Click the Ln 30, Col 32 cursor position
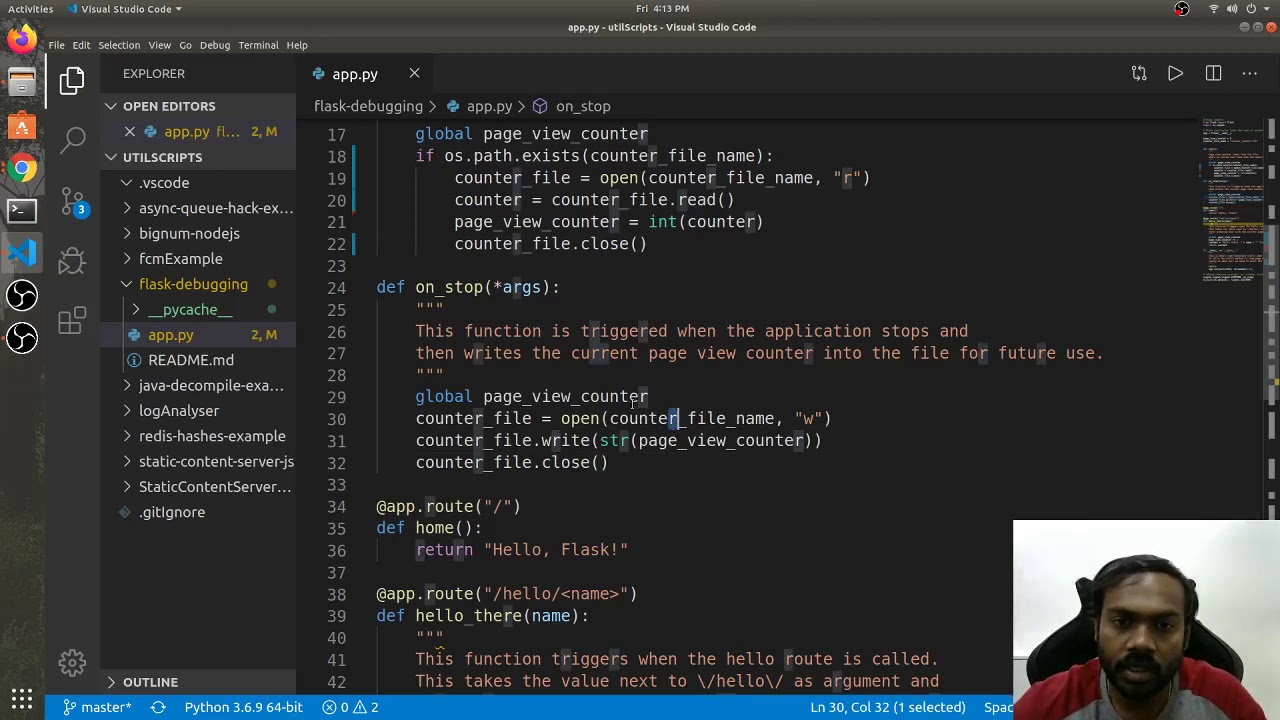Screen dimensions: 1280x720 (x=887, y=707)
